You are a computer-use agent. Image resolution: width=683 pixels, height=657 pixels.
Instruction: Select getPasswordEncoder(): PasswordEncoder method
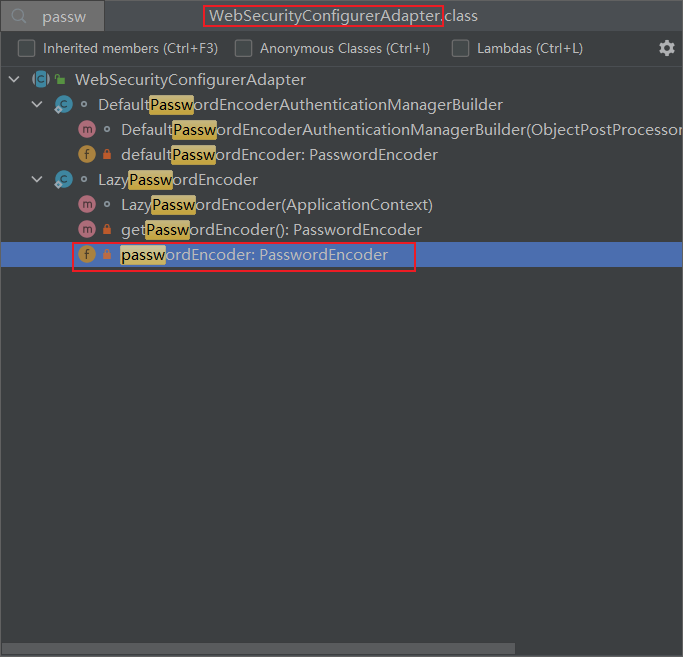click(x=342, y=229)
